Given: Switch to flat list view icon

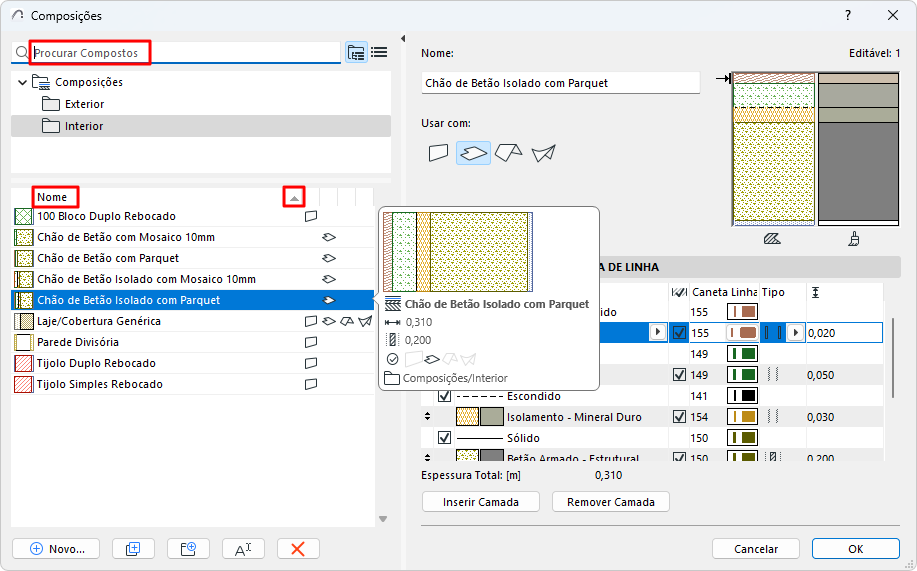Looking at the screenshot, I should click(379, 52).
